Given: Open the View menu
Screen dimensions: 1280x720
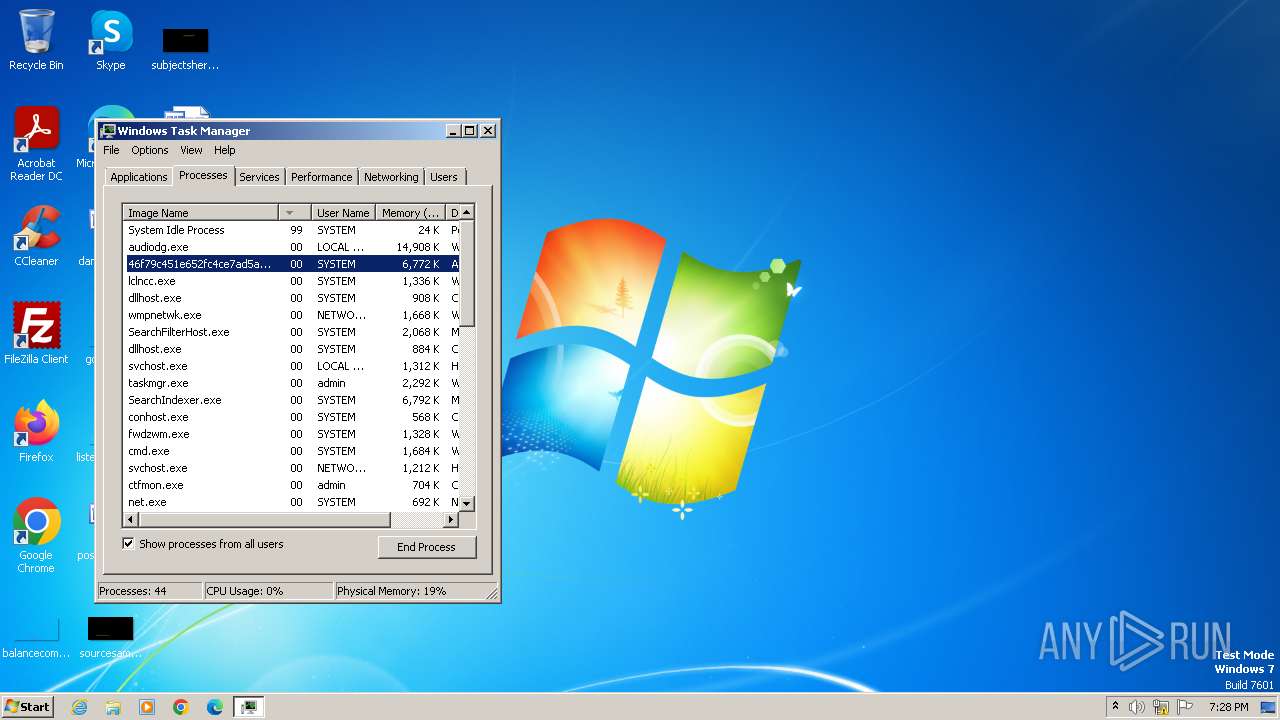Looking at the screenshot, I should coord(191,150).
